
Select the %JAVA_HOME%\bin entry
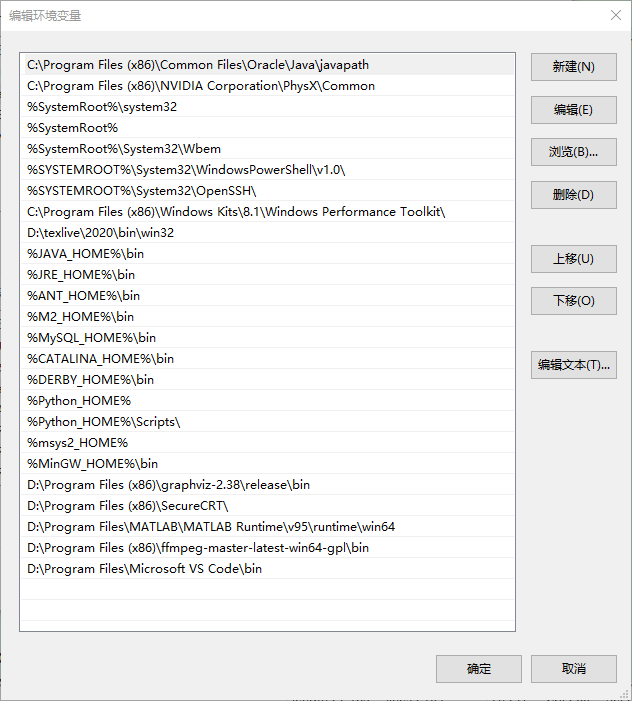(x=267, y=254)
